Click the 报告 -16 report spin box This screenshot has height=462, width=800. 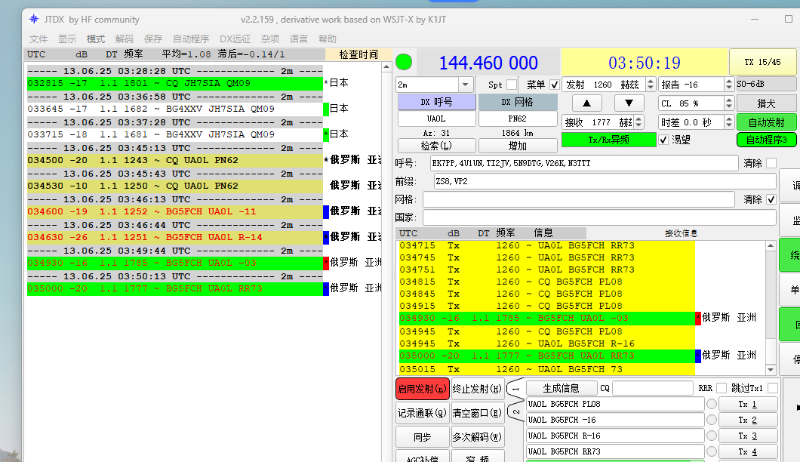[x=696, y=84]
